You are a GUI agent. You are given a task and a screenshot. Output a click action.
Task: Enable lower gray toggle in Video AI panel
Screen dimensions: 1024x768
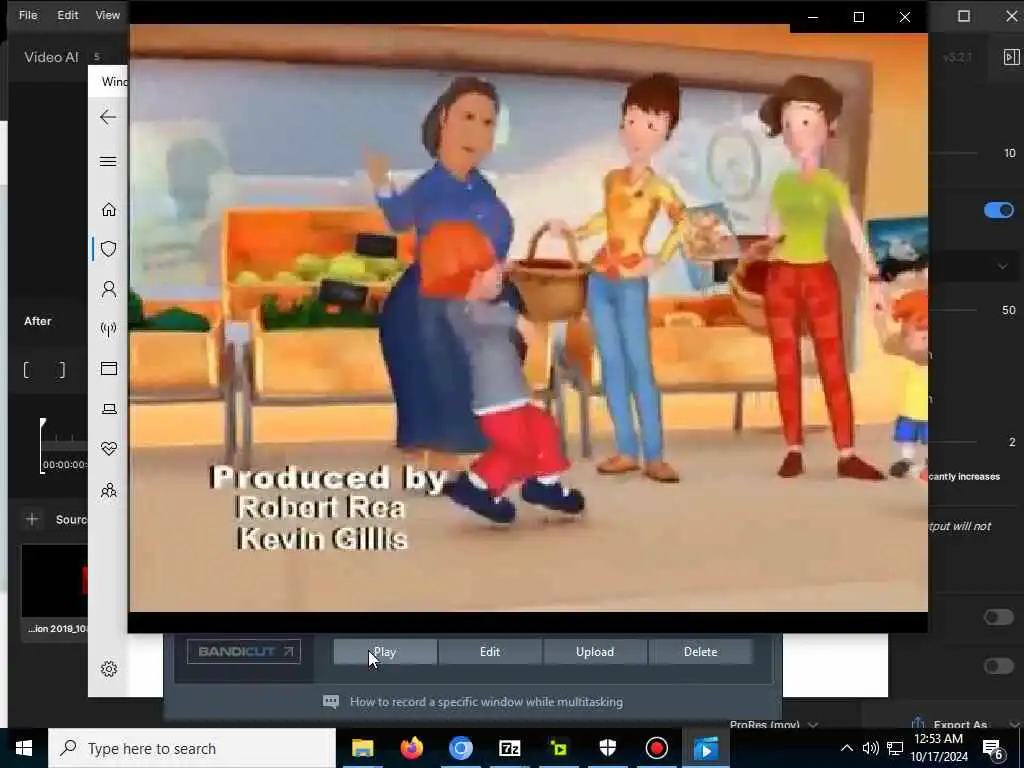point(998,665)
